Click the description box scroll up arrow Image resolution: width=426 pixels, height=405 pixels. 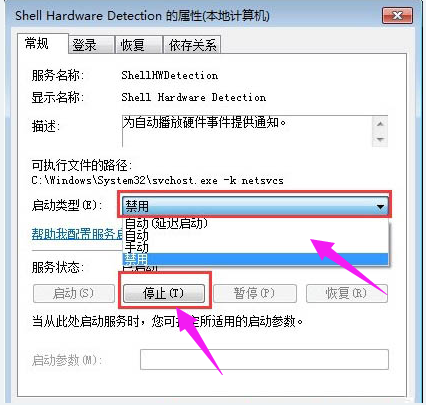[x=380, y=124]
